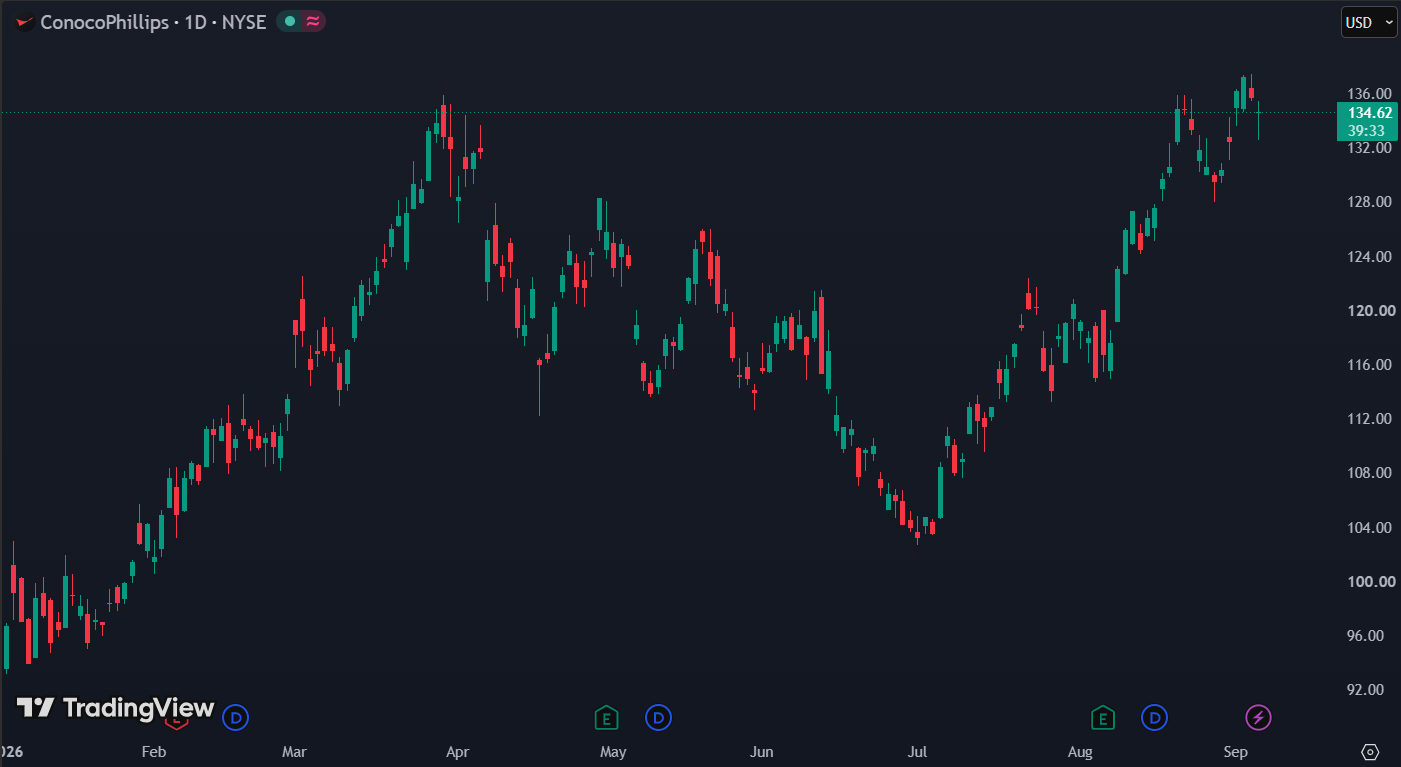Click the Apr label on time axis
This screenshot has height=767, width=1401.
click(457, 751)
